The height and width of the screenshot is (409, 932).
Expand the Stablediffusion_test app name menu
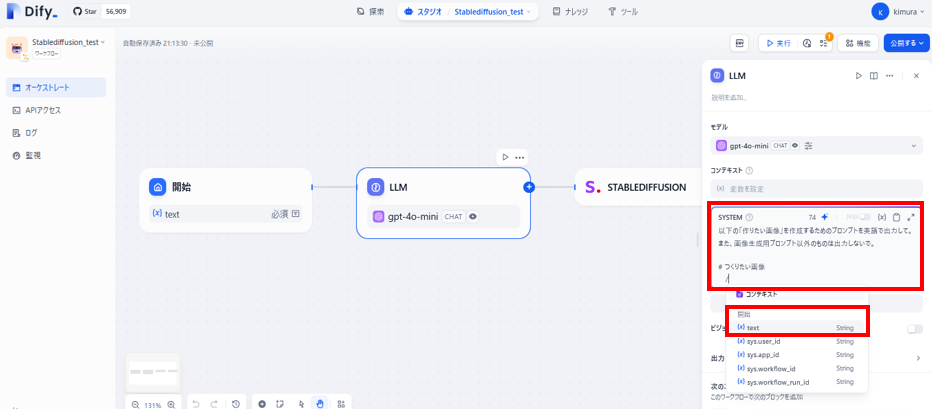click(x=68, y=42)
